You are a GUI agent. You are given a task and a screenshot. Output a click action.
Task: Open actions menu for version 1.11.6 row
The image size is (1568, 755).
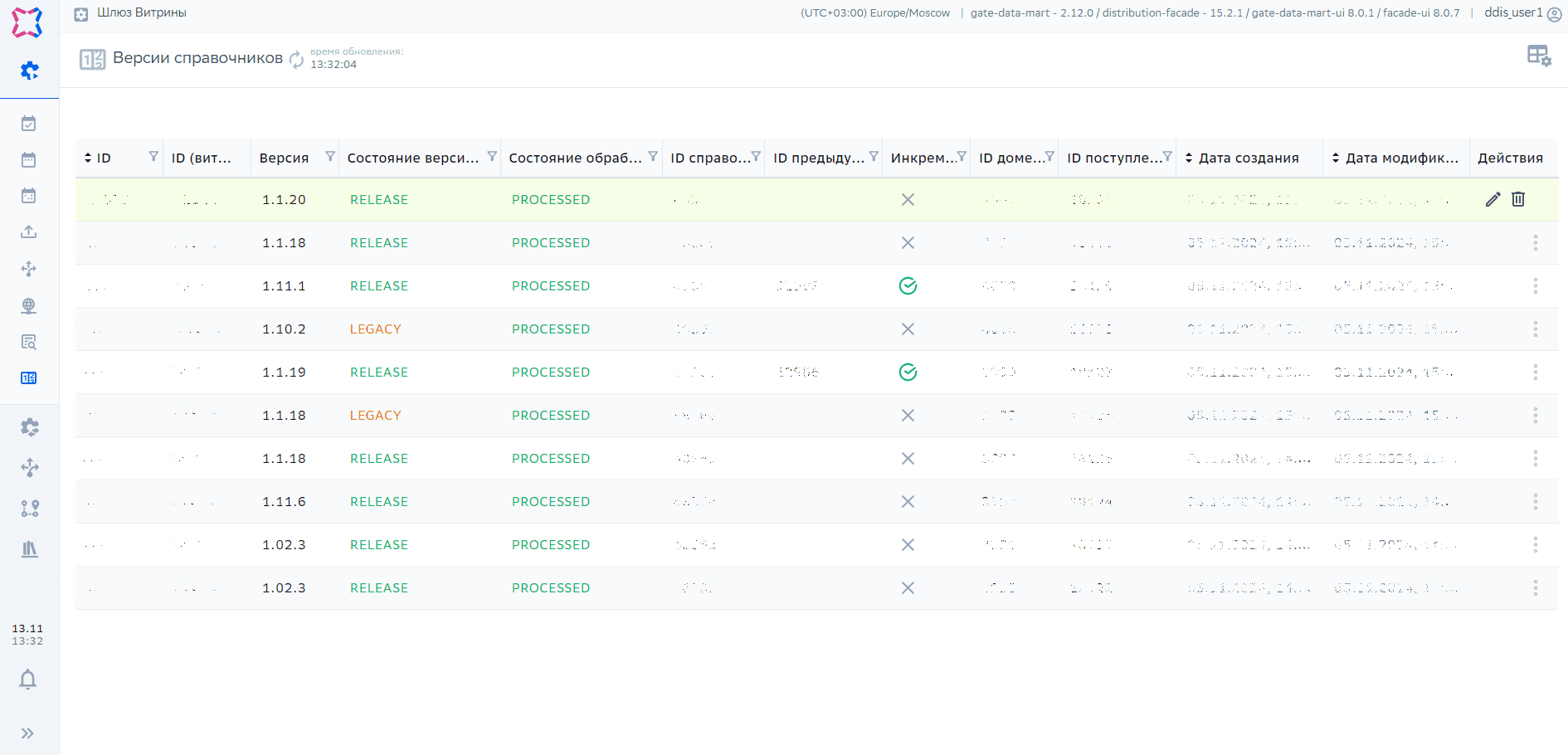1535,502
